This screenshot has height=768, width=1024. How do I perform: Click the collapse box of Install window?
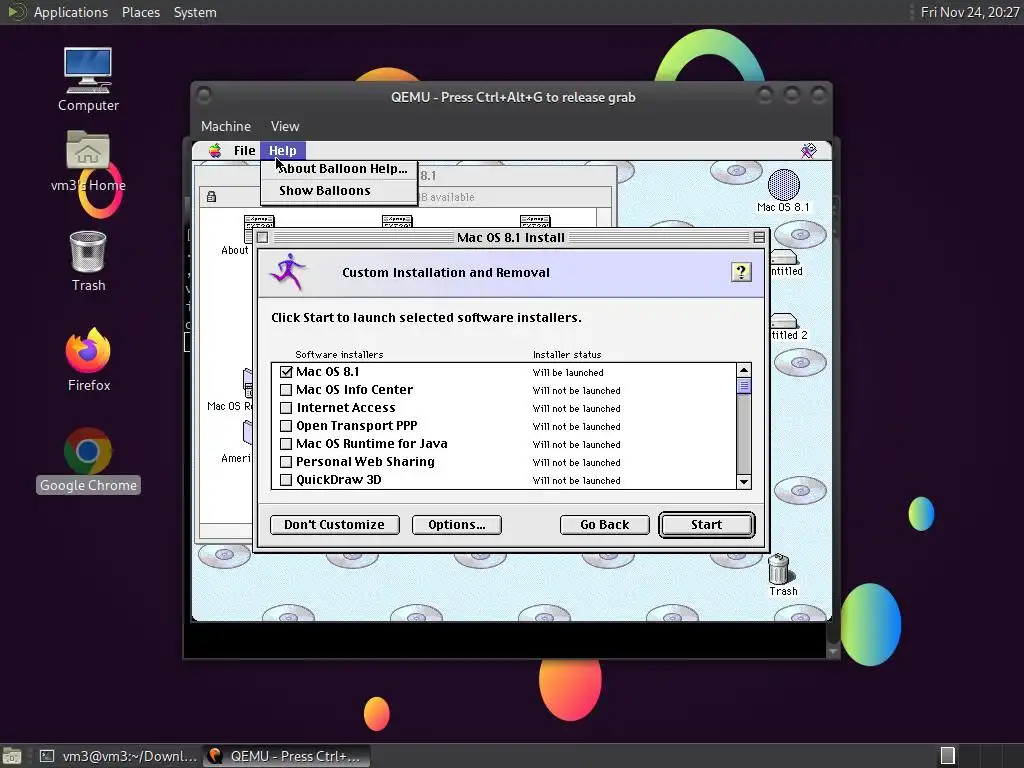(x=759, y=238)
